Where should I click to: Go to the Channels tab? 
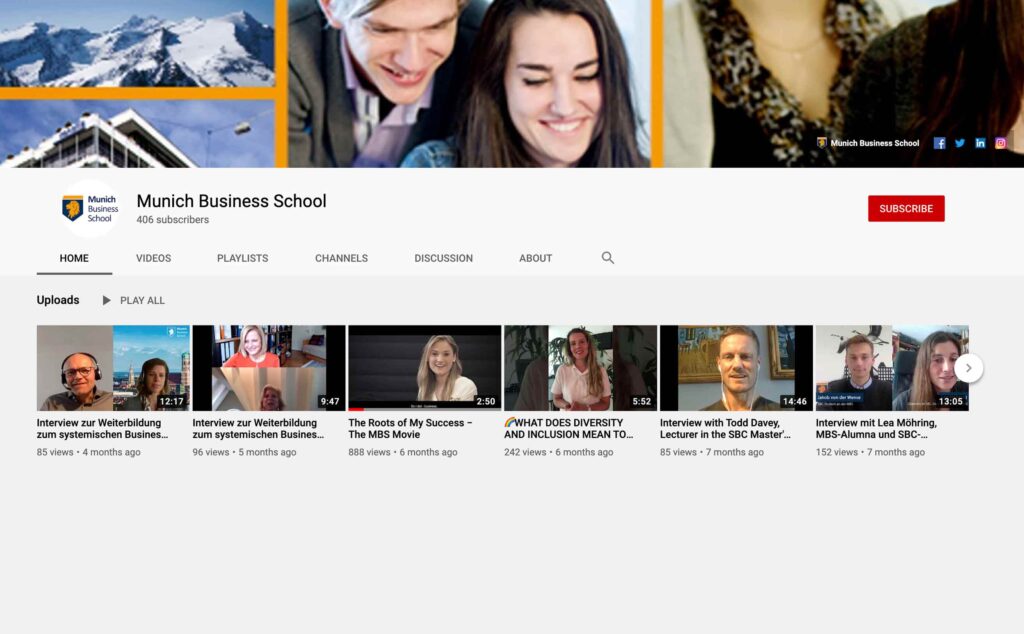[342, 259]
